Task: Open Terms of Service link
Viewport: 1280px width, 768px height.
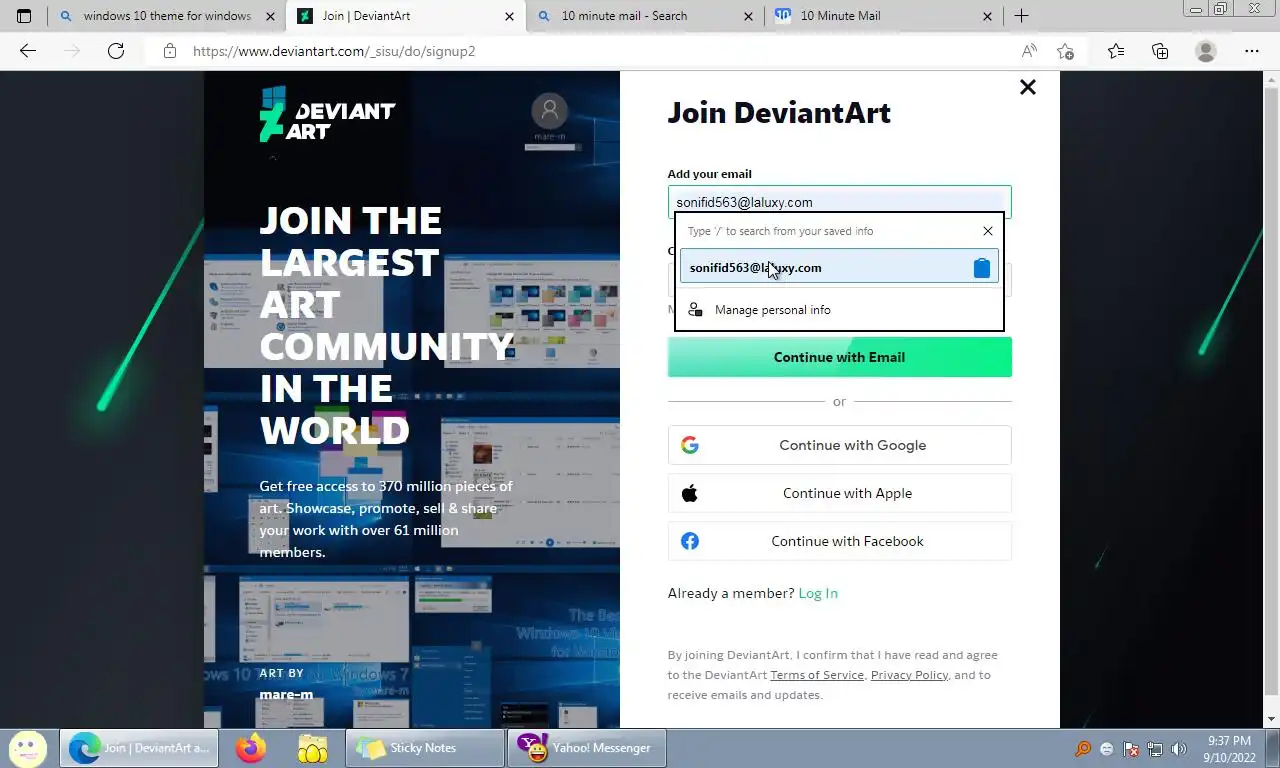Action: click(x=817, y=675)
